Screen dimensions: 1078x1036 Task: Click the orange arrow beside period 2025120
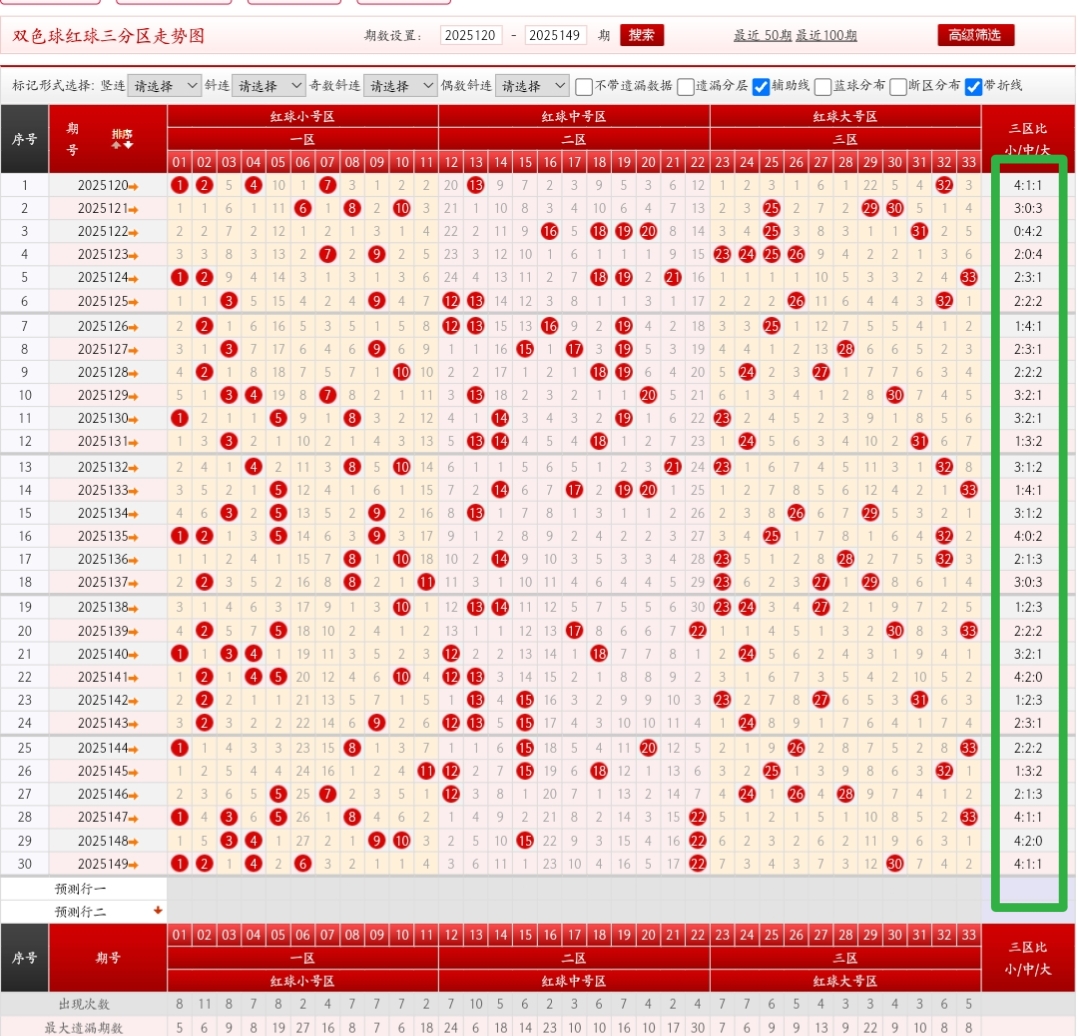coord(134,186)
